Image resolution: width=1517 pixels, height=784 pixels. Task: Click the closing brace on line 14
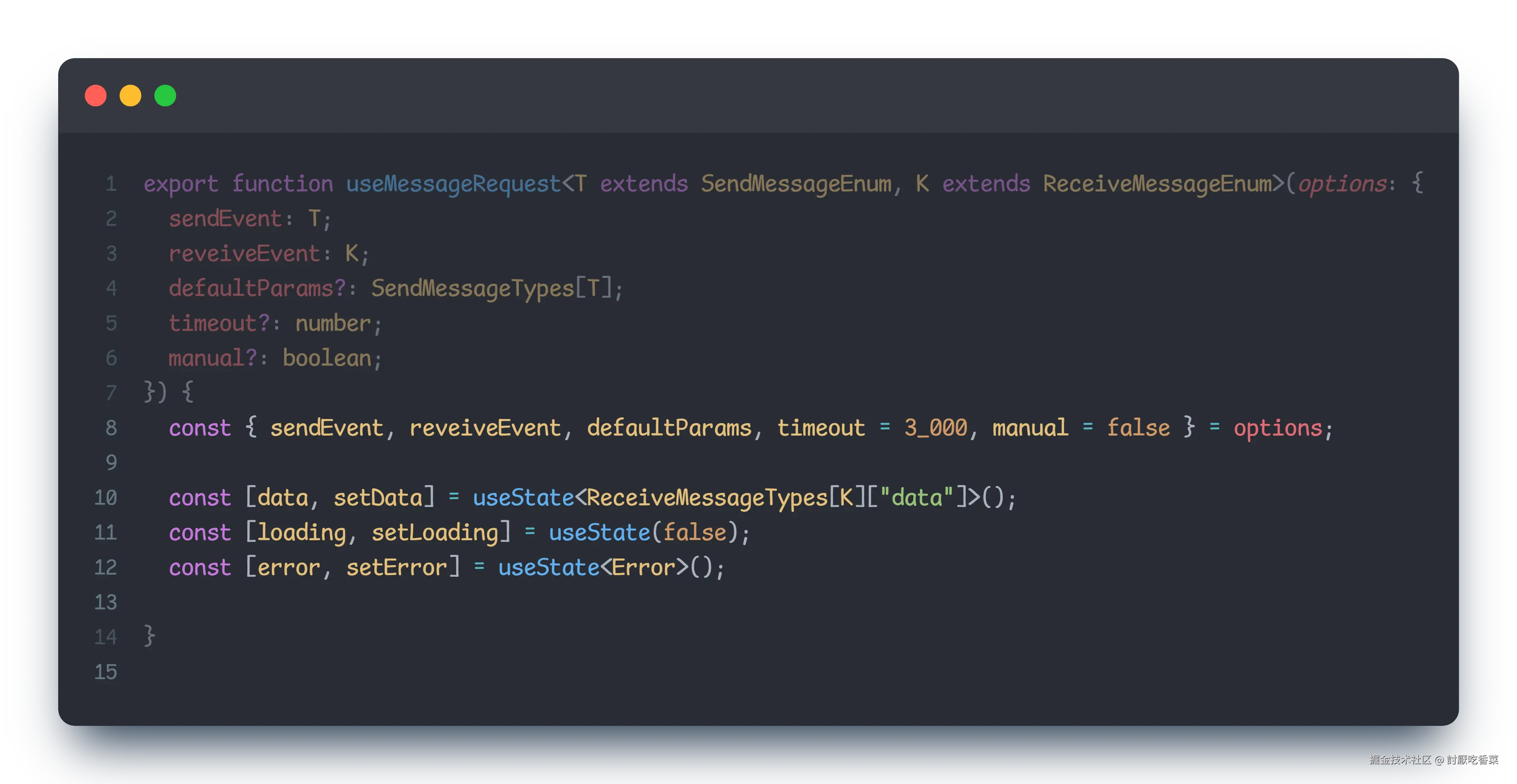tap(150, 636)
